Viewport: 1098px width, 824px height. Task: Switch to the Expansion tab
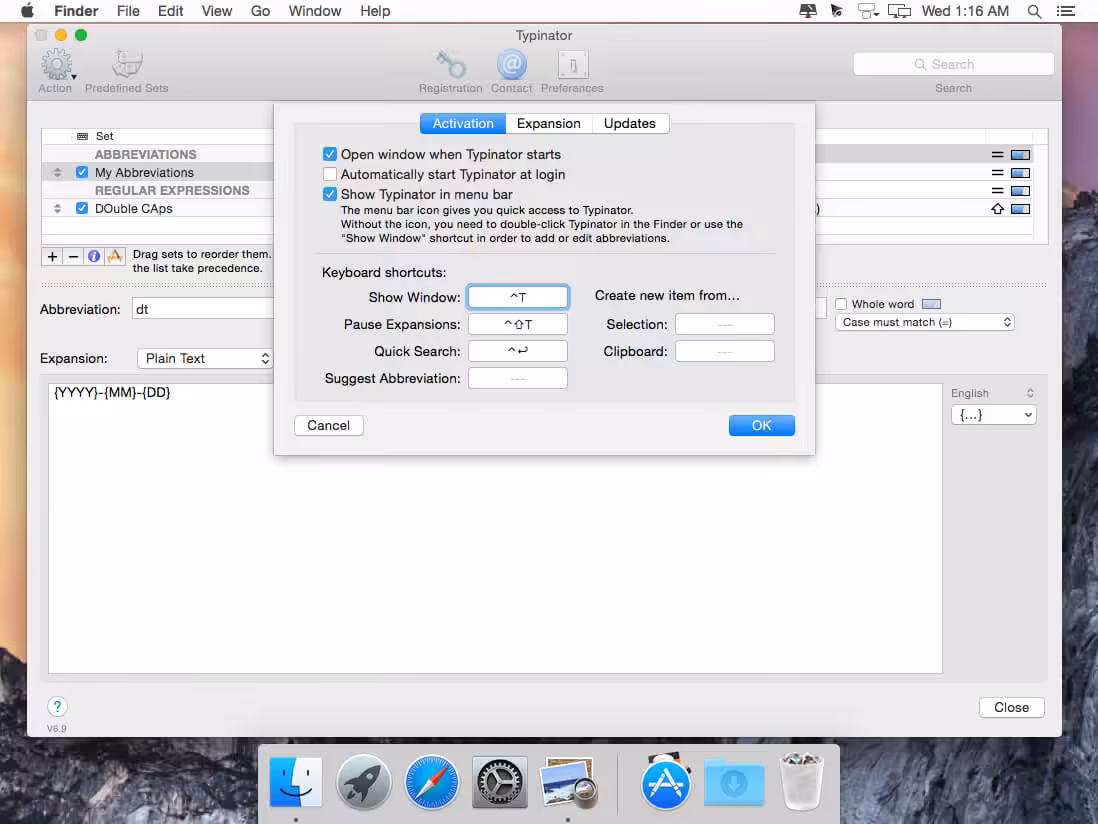click(548, 123)
